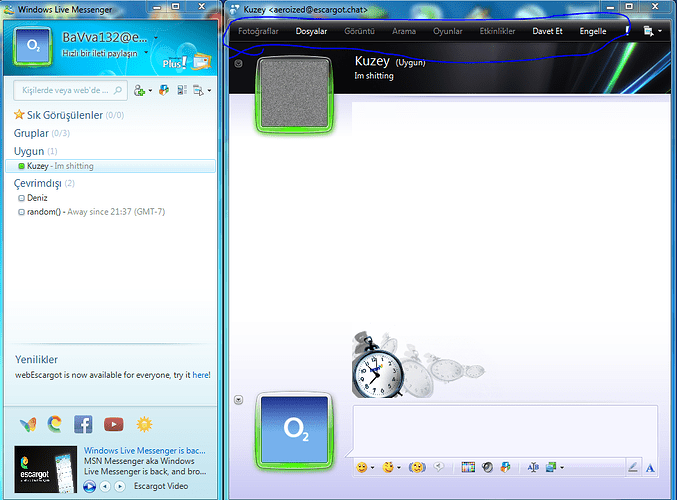This screenshot has width=677, height=500.
Task: Click the sound speaker icon in chat toolbar
Action: (x=487, y=467)
